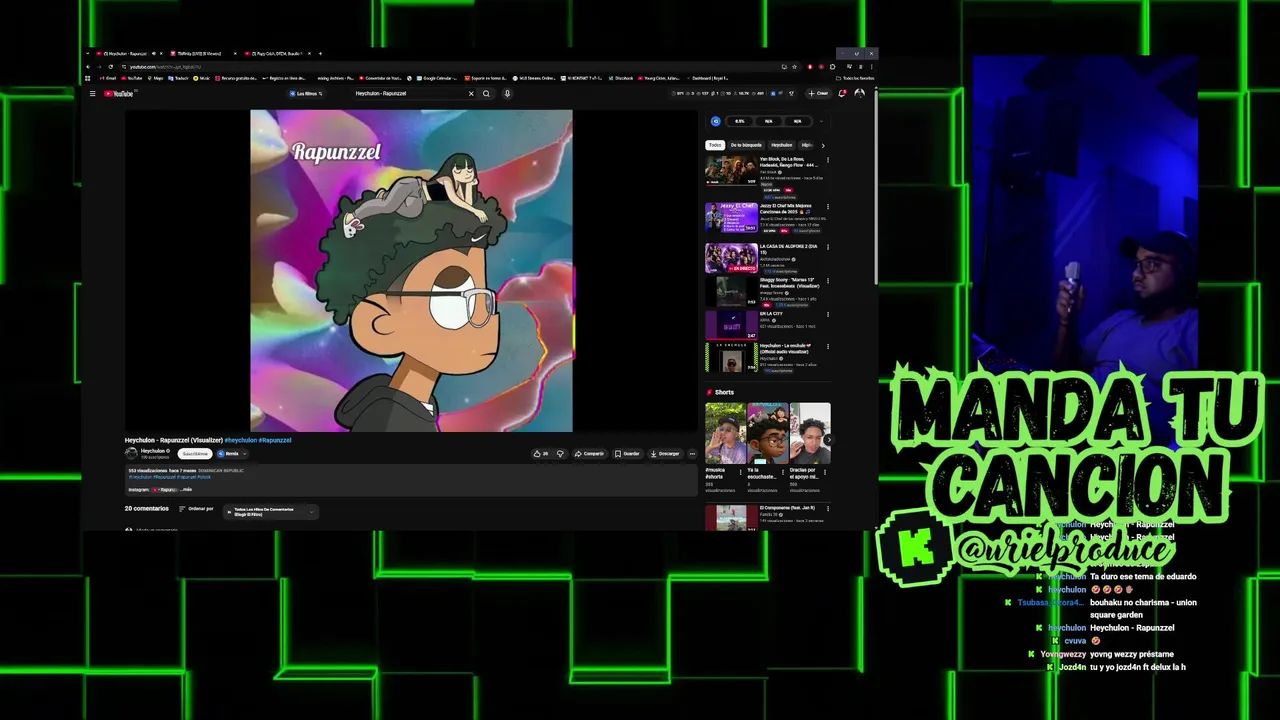Start voice search with the microphone icon

(x=507, y=94)
